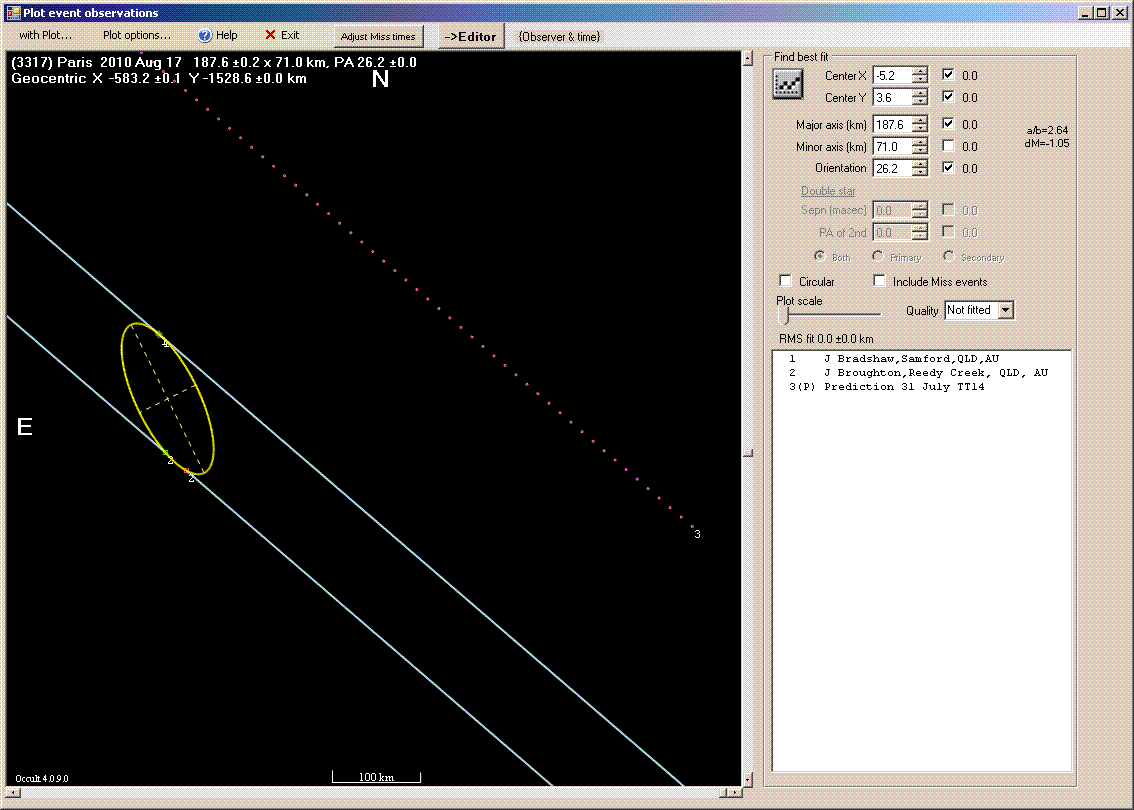Enable the Minor axis fit checkbox

tap(948, 145)
